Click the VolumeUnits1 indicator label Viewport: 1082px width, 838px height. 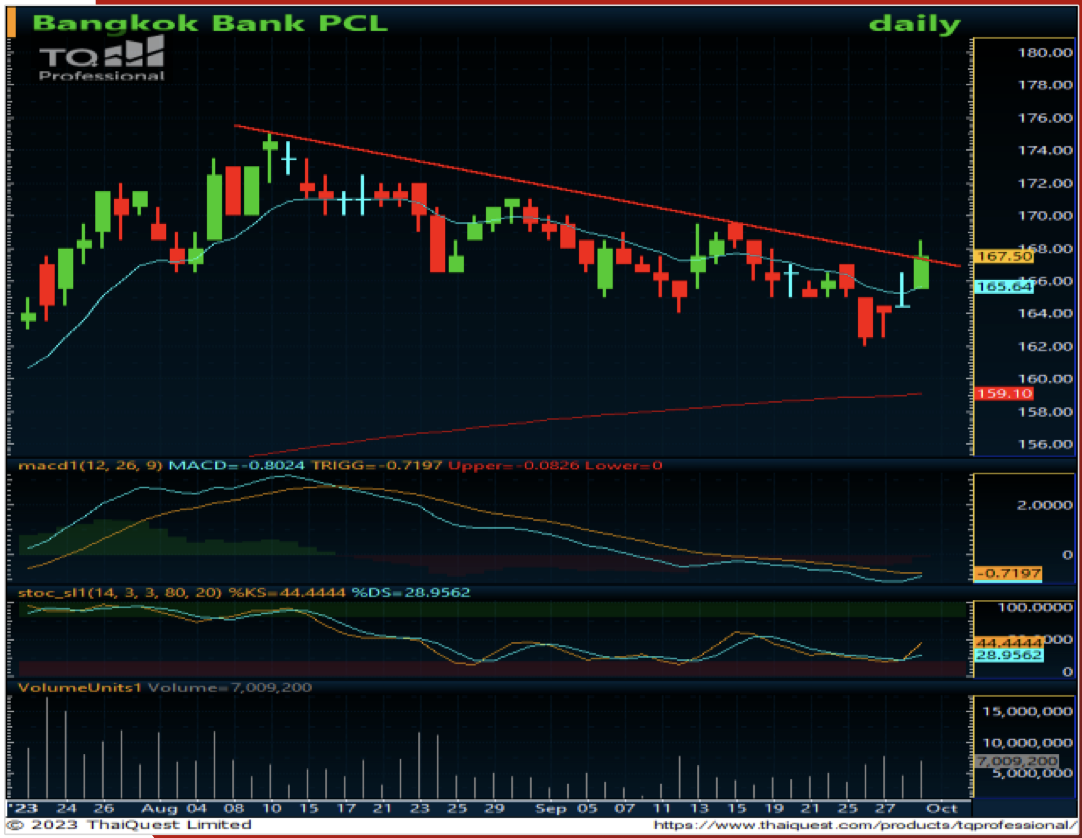[80, 688]
